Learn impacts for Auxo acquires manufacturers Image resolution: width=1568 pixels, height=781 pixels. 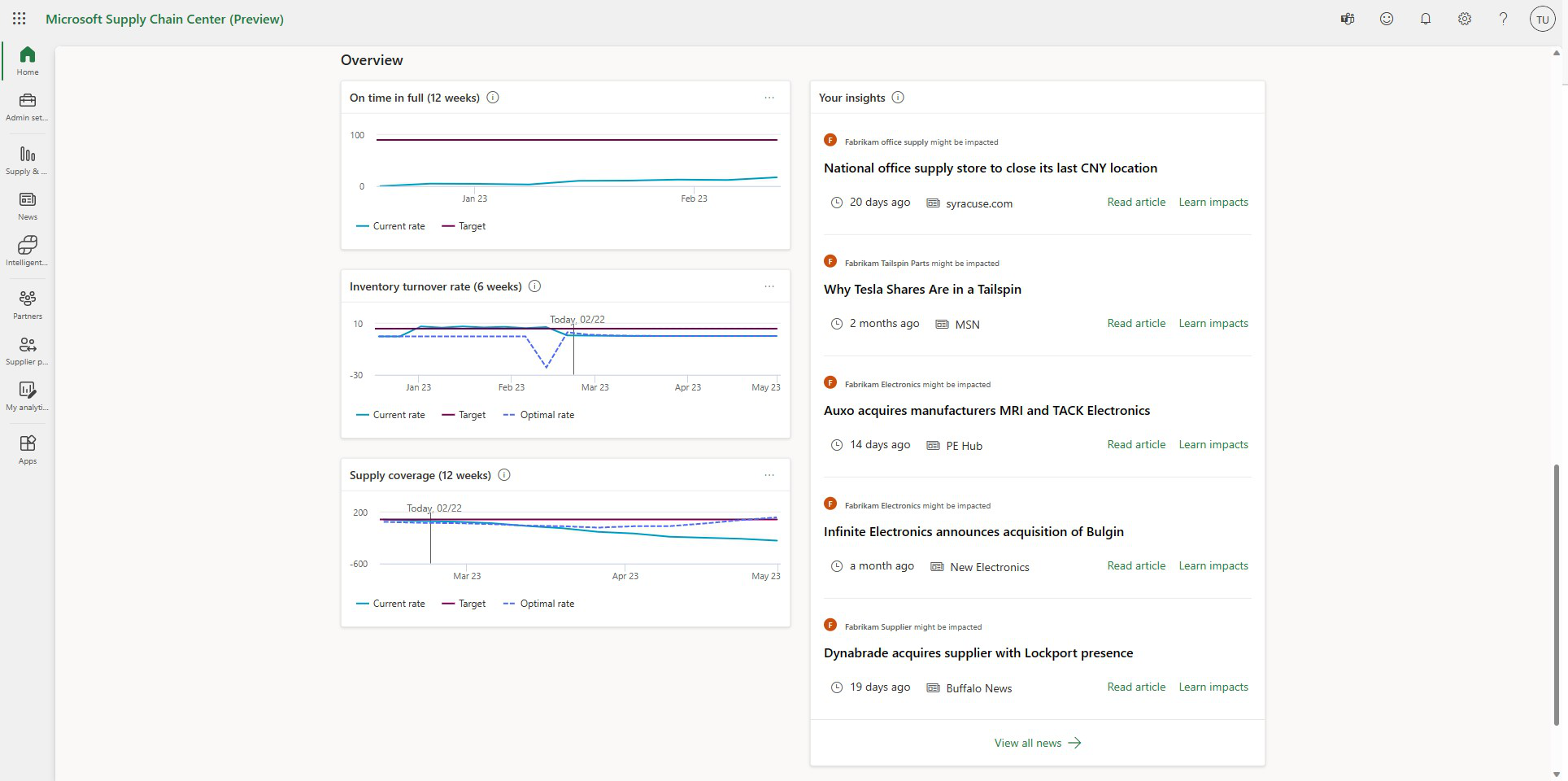coord(1213,444)
